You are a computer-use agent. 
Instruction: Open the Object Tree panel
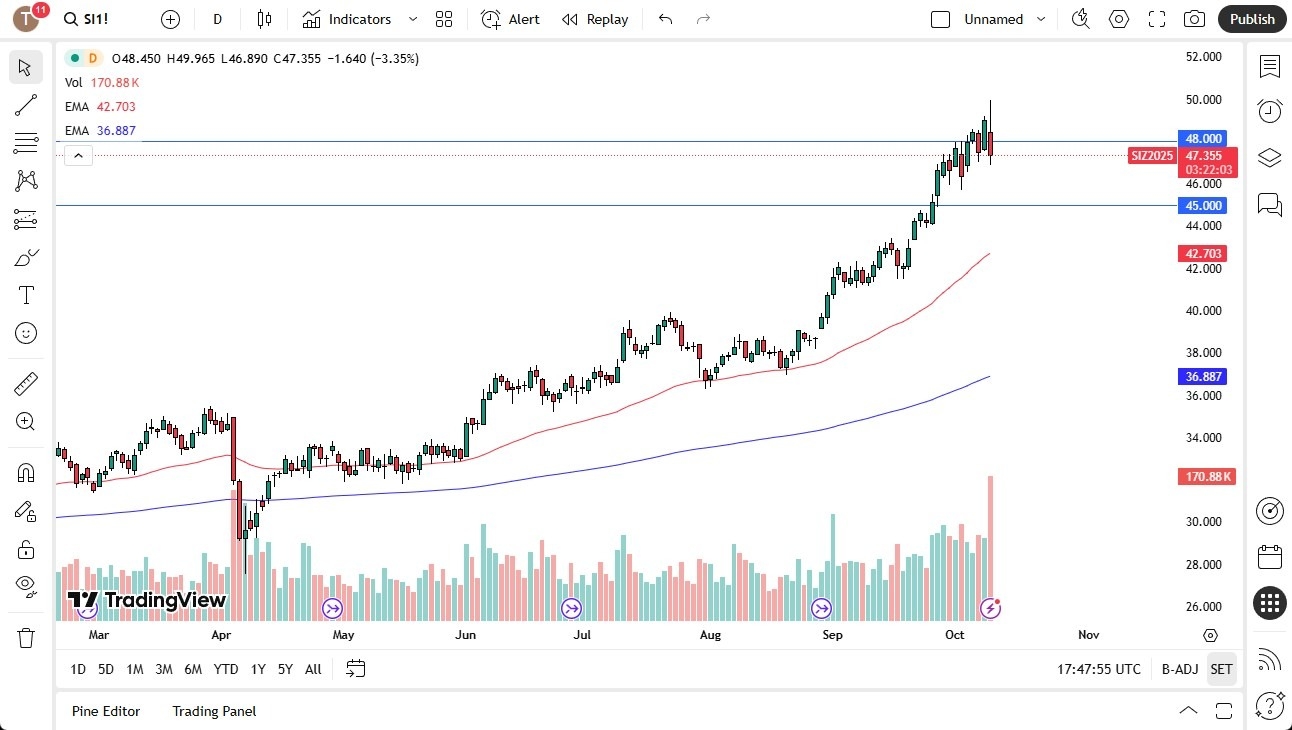1269,157
